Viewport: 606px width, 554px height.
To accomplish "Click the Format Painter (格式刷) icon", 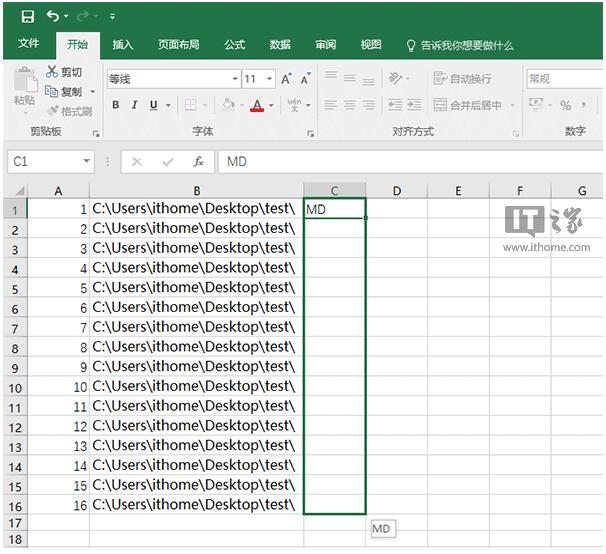I will (53, 111).
